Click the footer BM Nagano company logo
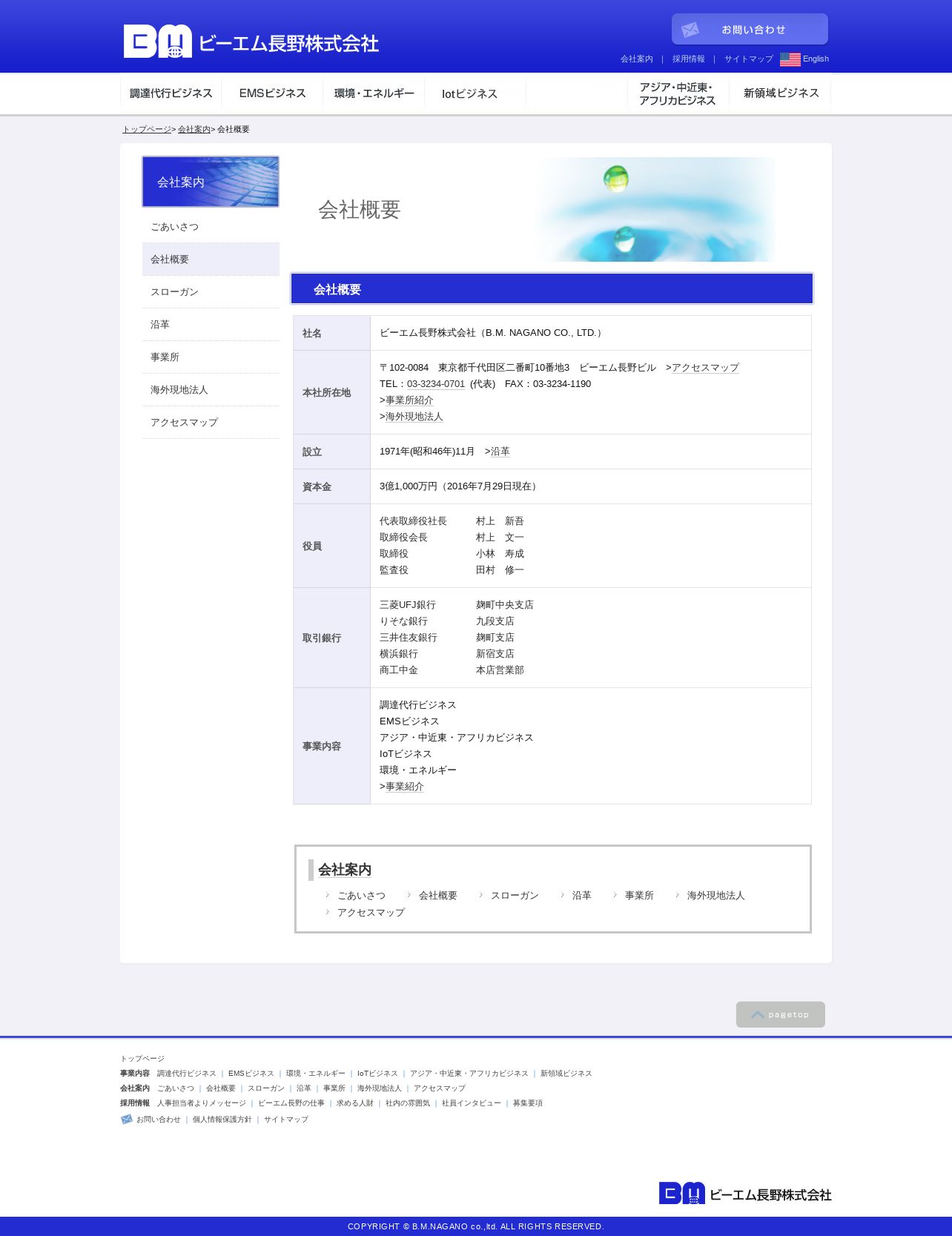Image resolution: width=952 pixels, height=1236 pixels. (745, 1194)
